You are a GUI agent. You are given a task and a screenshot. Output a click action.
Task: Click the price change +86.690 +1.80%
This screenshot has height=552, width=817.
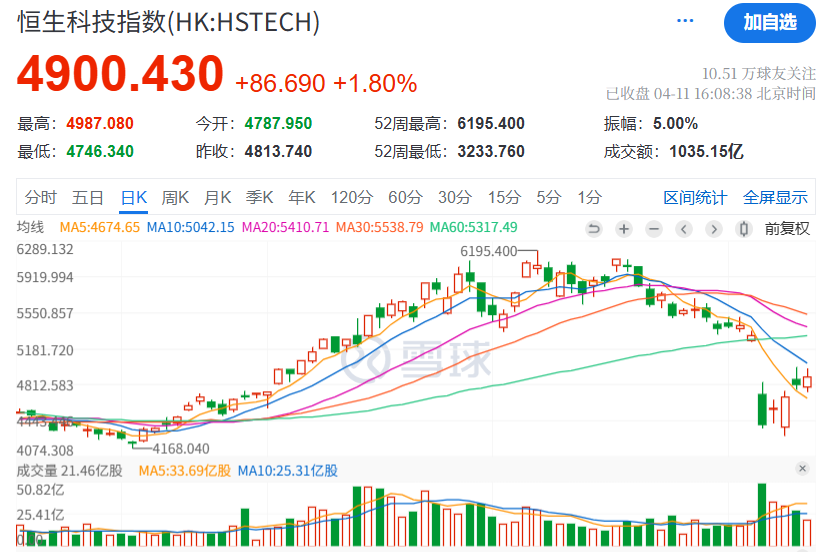326,83
